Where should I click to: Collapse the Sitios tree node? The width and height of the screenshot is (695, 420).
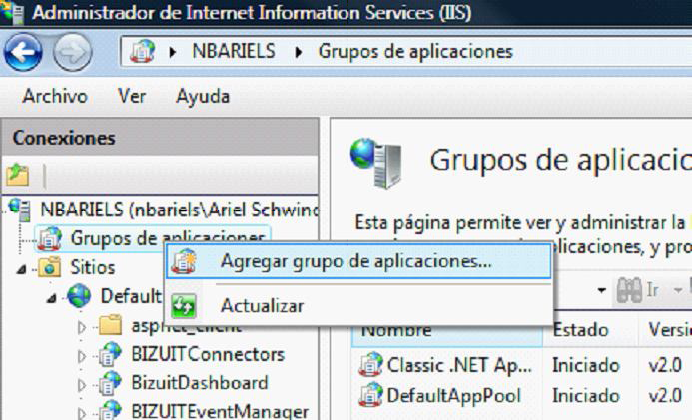[x=21, y=268]
